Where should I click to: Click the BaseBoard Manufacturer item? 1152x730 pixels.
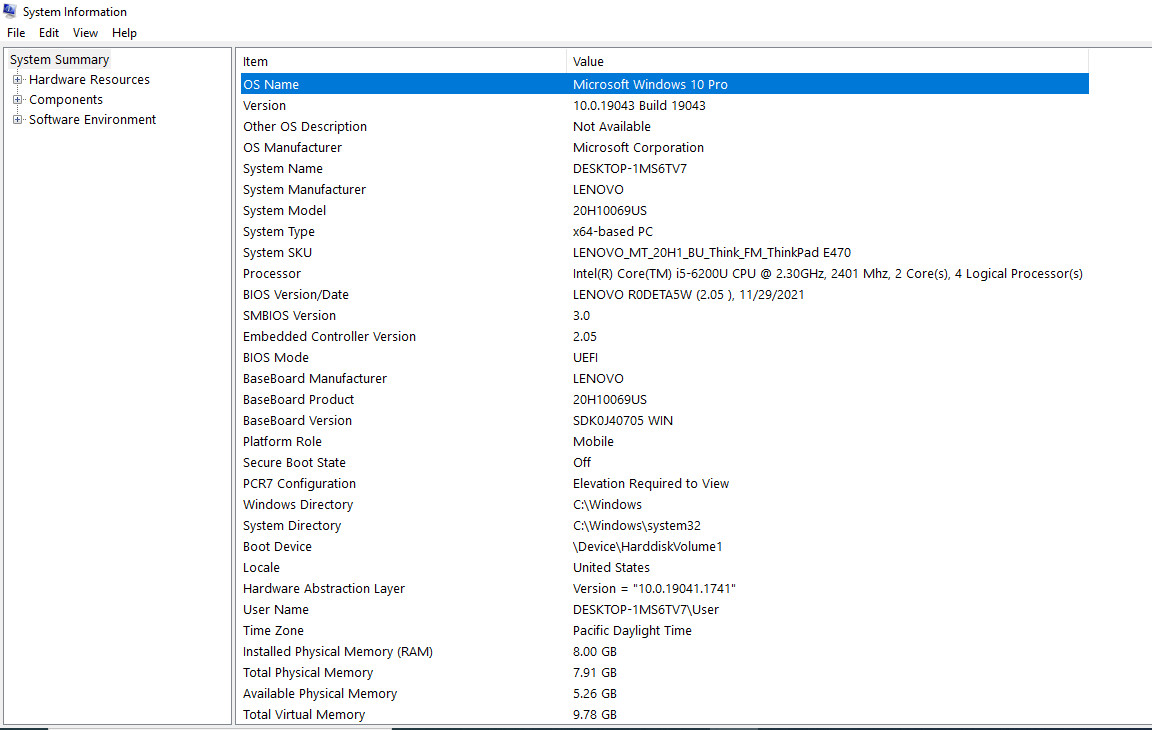[x=314, y=379]
